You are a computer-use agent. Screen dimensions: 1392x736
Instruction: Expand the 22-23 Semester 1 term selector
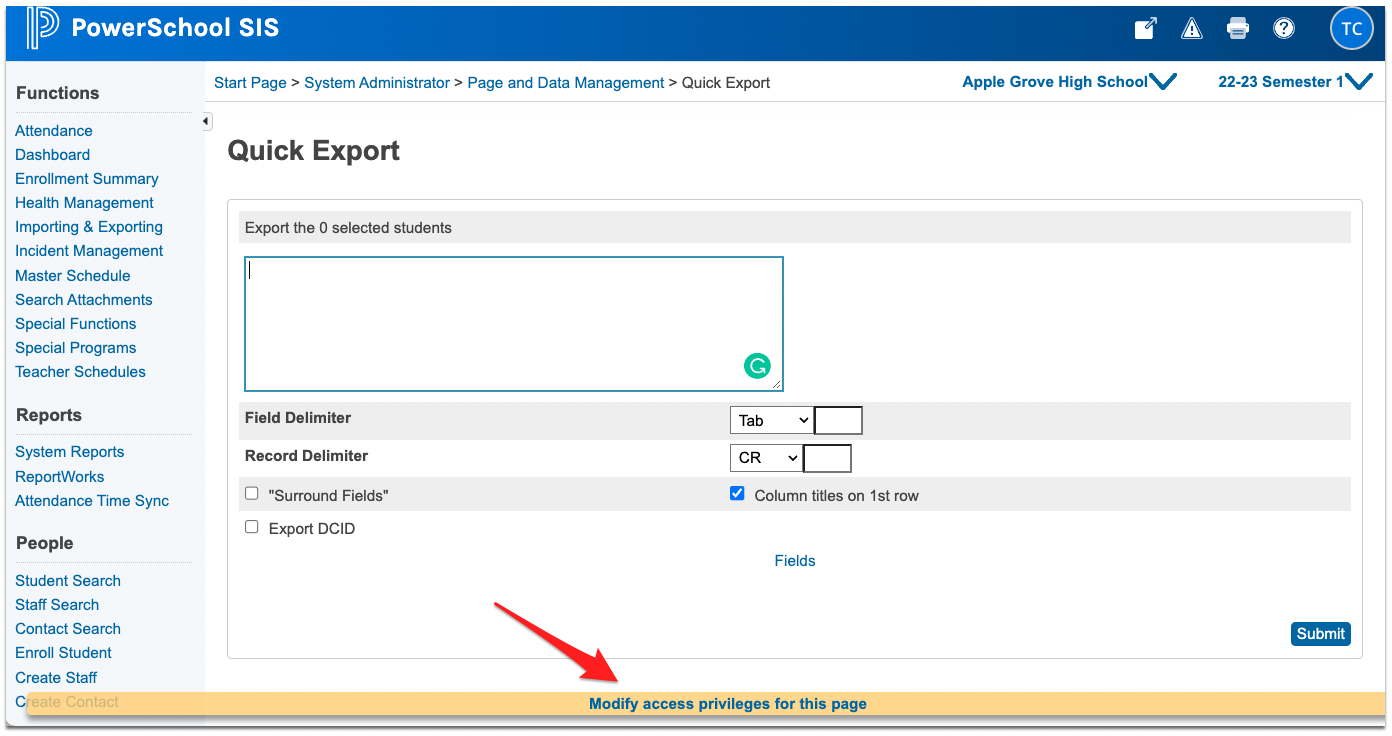coord(1294,82)
